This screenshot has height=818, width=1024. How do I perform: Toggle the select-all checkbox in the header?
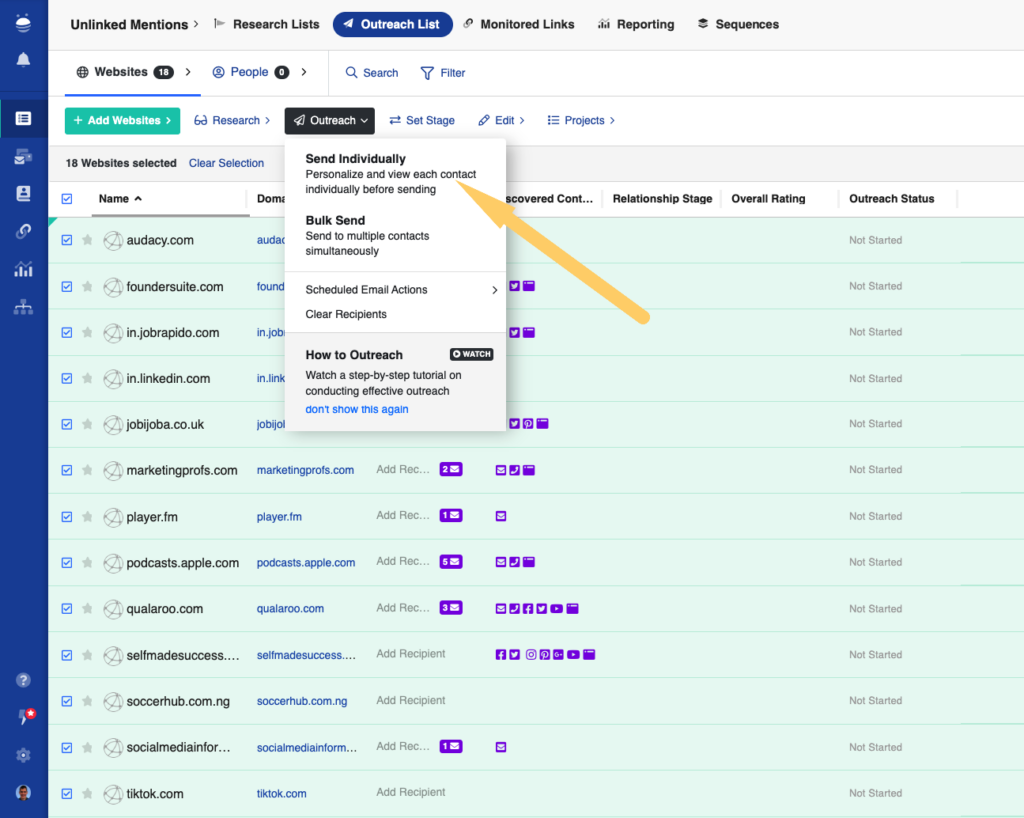pos(67,199)
